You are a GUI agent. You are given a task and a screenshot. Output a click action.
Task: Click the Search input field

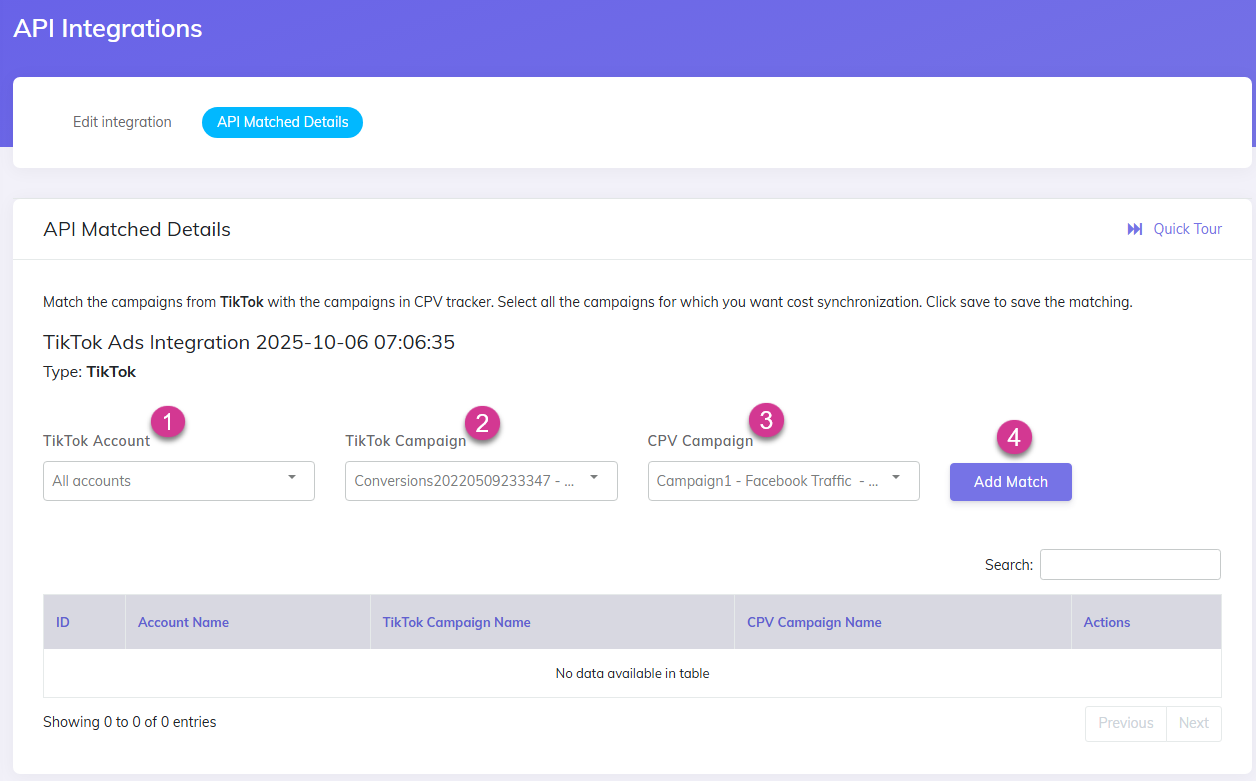click(1130, 564)
